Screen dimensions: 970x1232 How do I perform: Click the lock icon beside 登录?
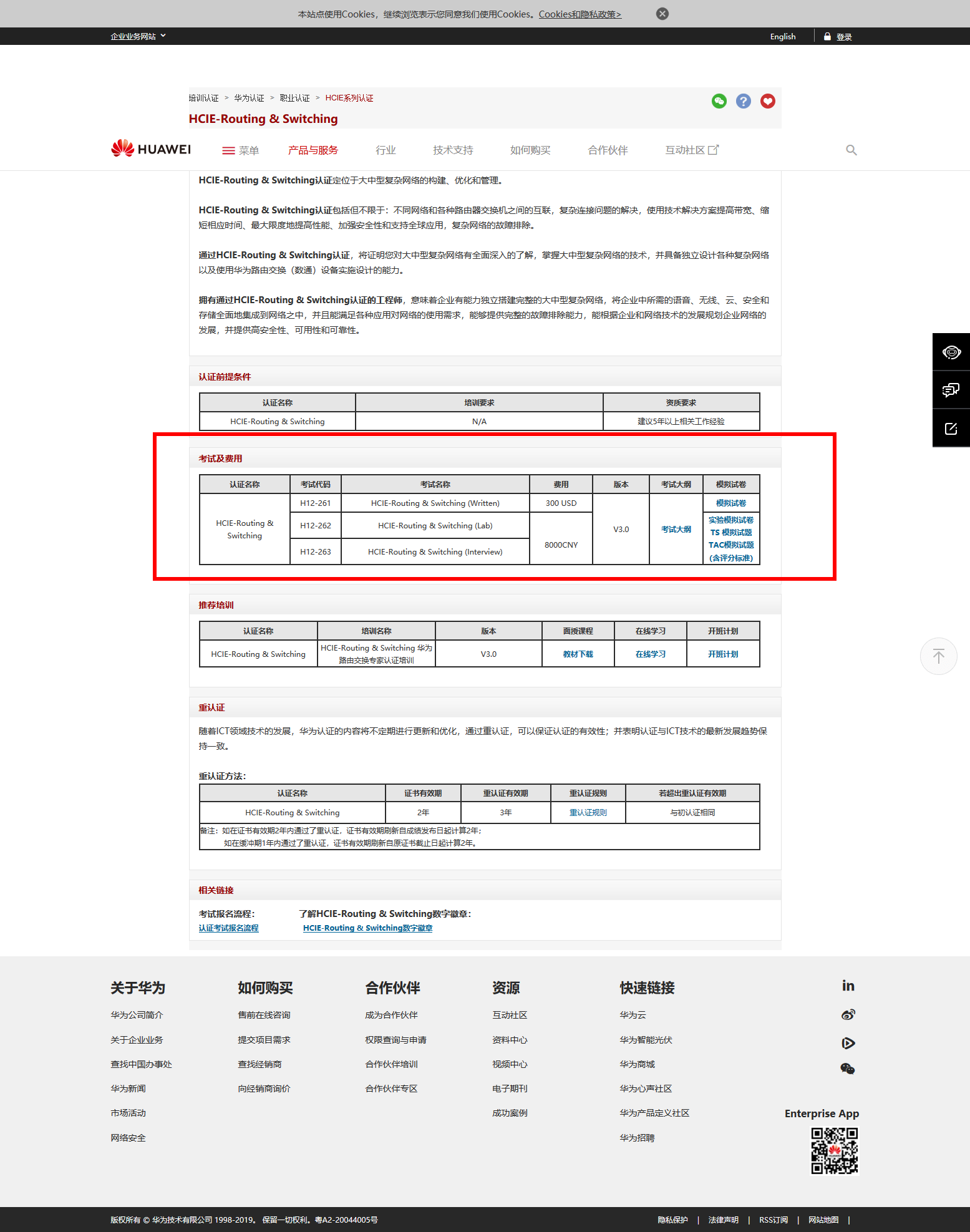[x=827, y=37]
